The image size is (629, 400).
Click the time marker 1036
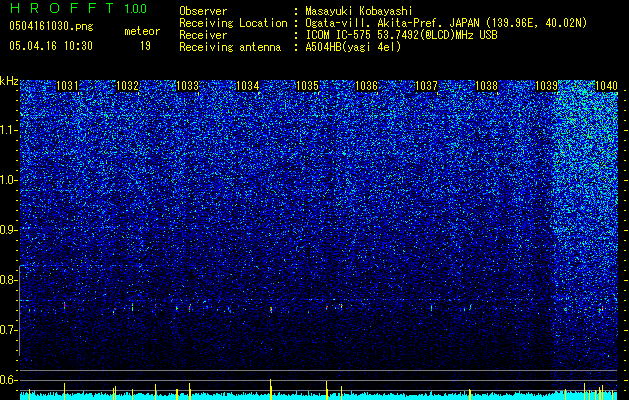coord(367,86)
